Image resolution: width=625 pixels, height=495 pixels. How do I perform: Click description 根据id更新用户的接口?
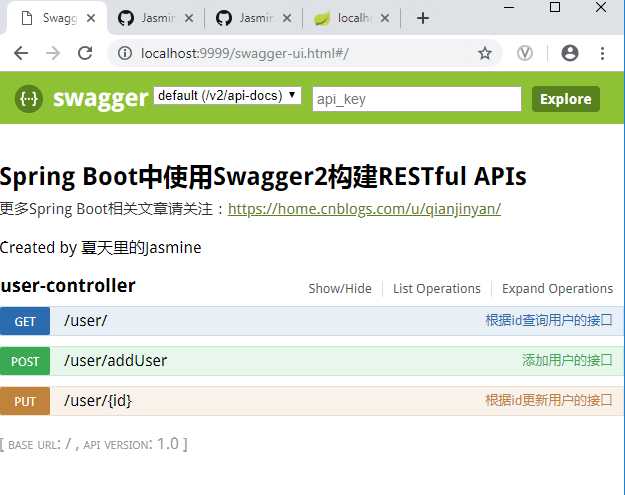tap(548, 400)
